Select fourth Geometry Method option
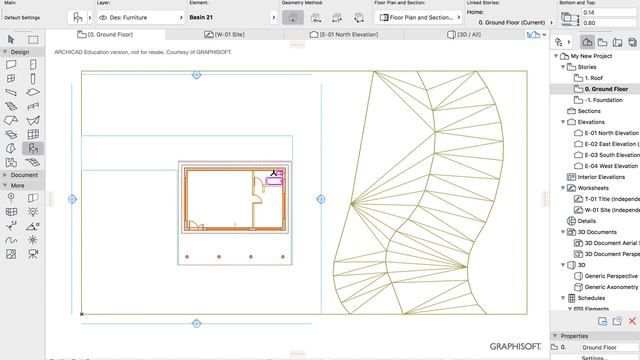The width and height of the screenshot is (640, 360). tap(359, 18)
